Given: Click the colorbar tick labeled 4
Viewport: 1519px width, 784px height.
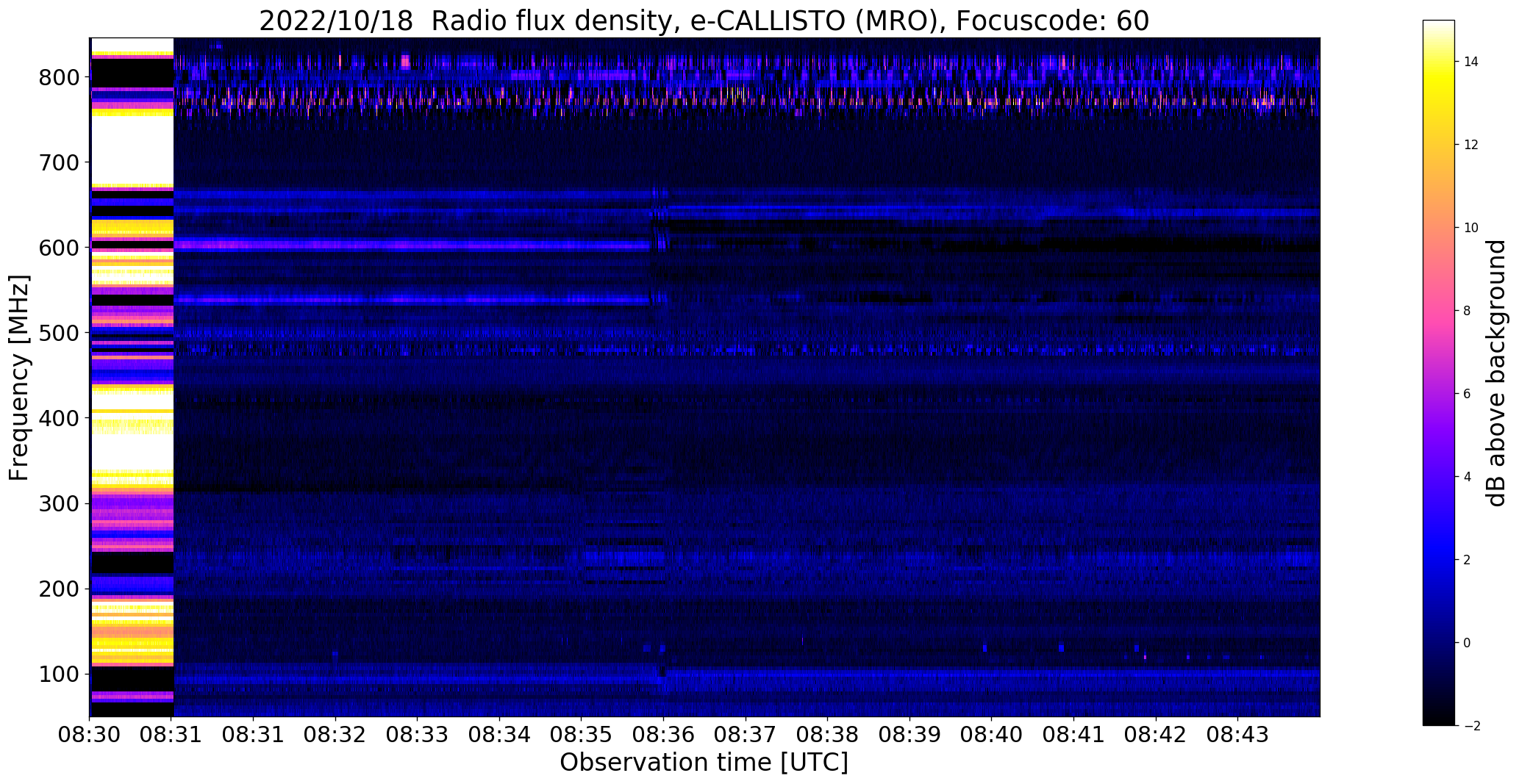Looking at the screenshot, I should [1468, 477].
